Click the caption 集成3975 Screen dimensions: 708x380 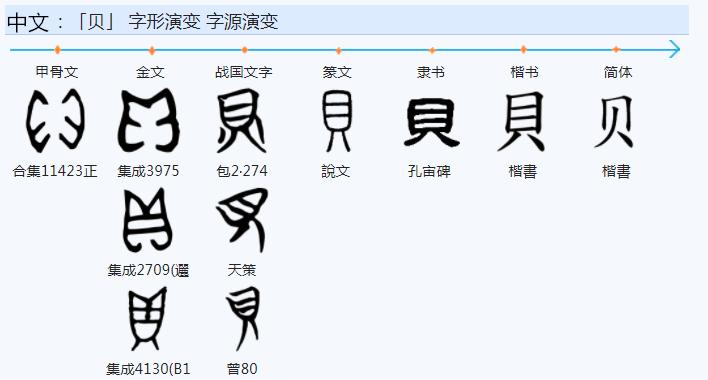[x=148, y=171]
